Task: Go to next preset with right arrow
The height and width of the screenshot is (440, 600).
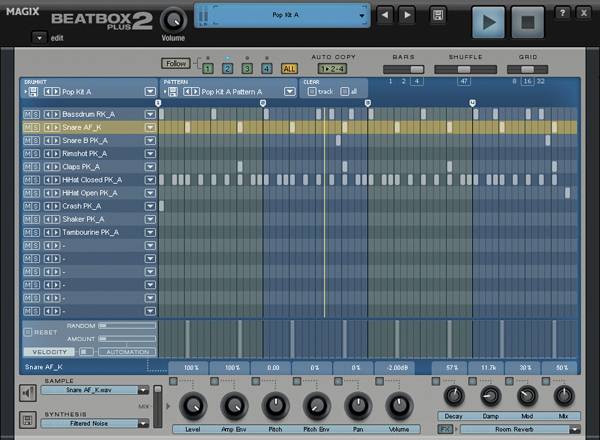Action: (x=407, y=15)
